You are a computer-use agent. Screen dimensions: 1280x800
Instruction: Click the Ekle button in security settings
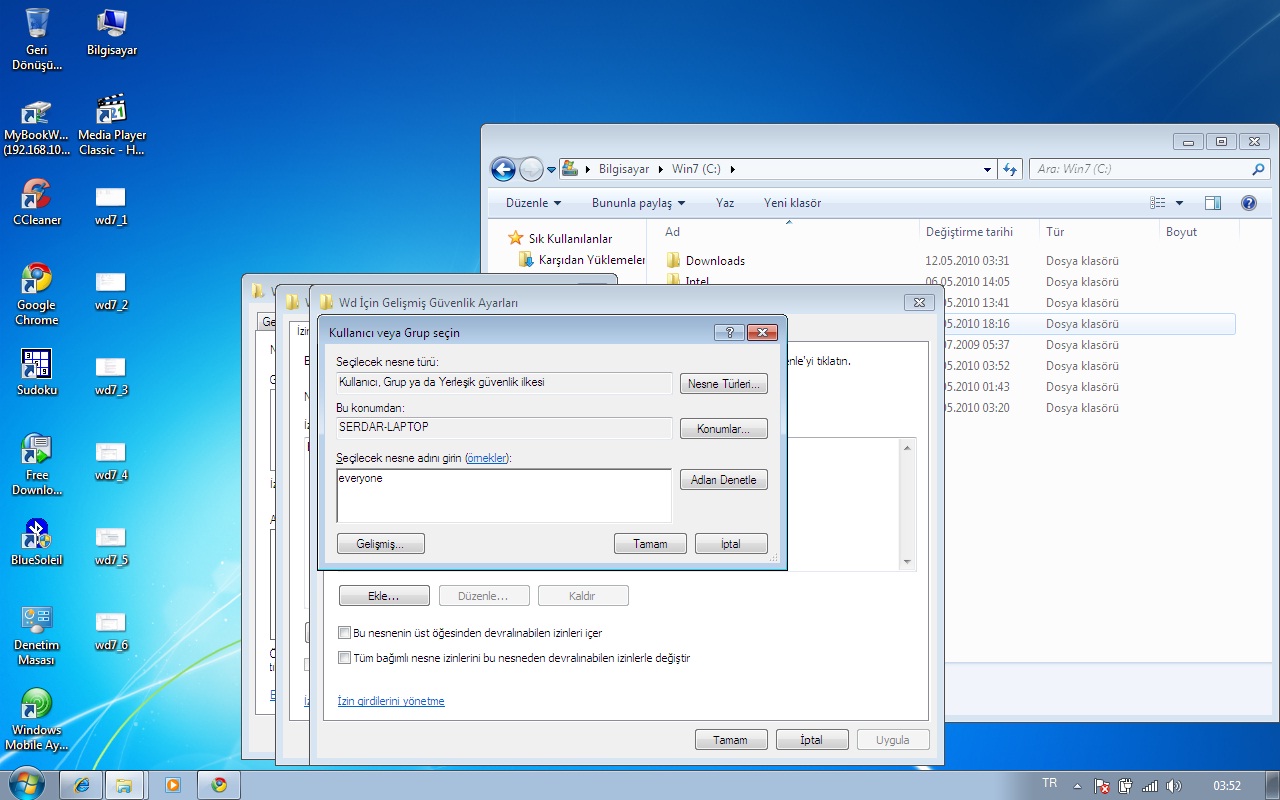tap(384, 596)
